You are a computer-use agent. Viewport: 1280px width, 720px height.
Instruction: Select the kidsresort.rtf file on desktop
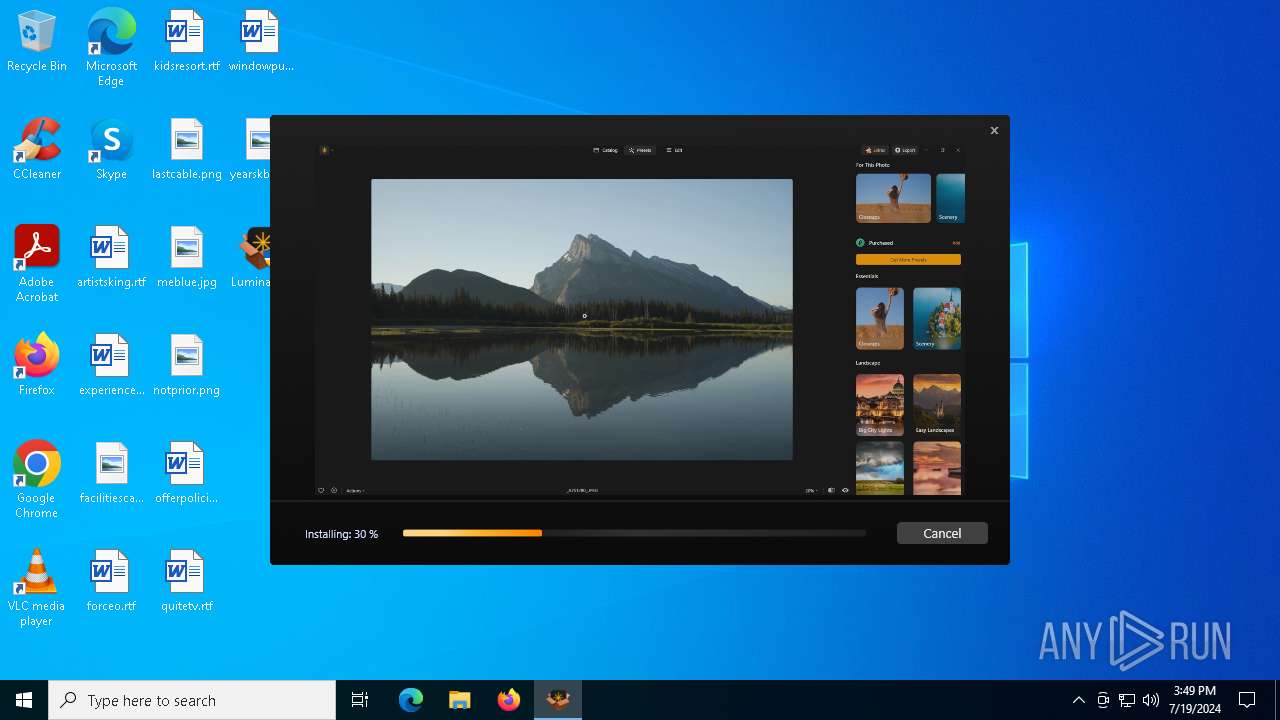click(x=186, y=41)
